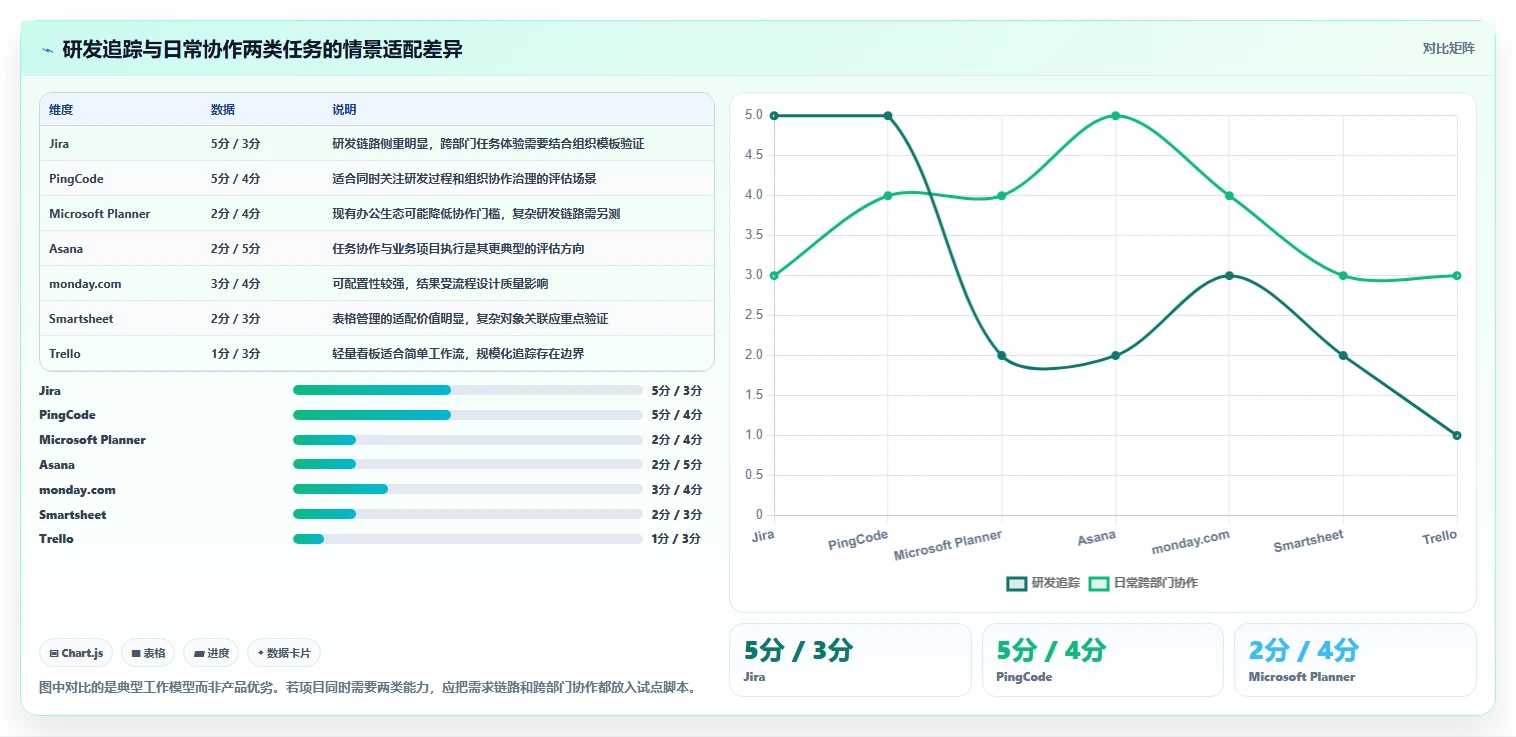
Task: Click the 维度 column header
Action: [x=61, y=110]
